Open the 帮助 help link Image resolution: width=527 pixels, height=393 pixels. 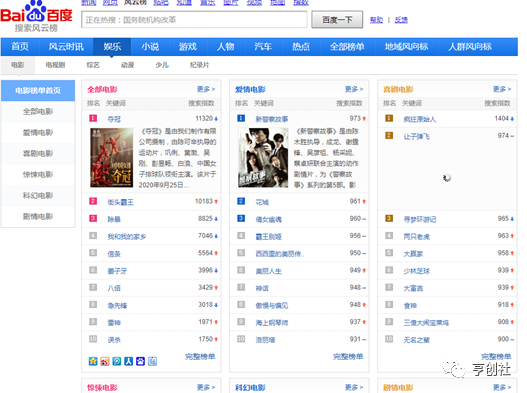(376, 20)
